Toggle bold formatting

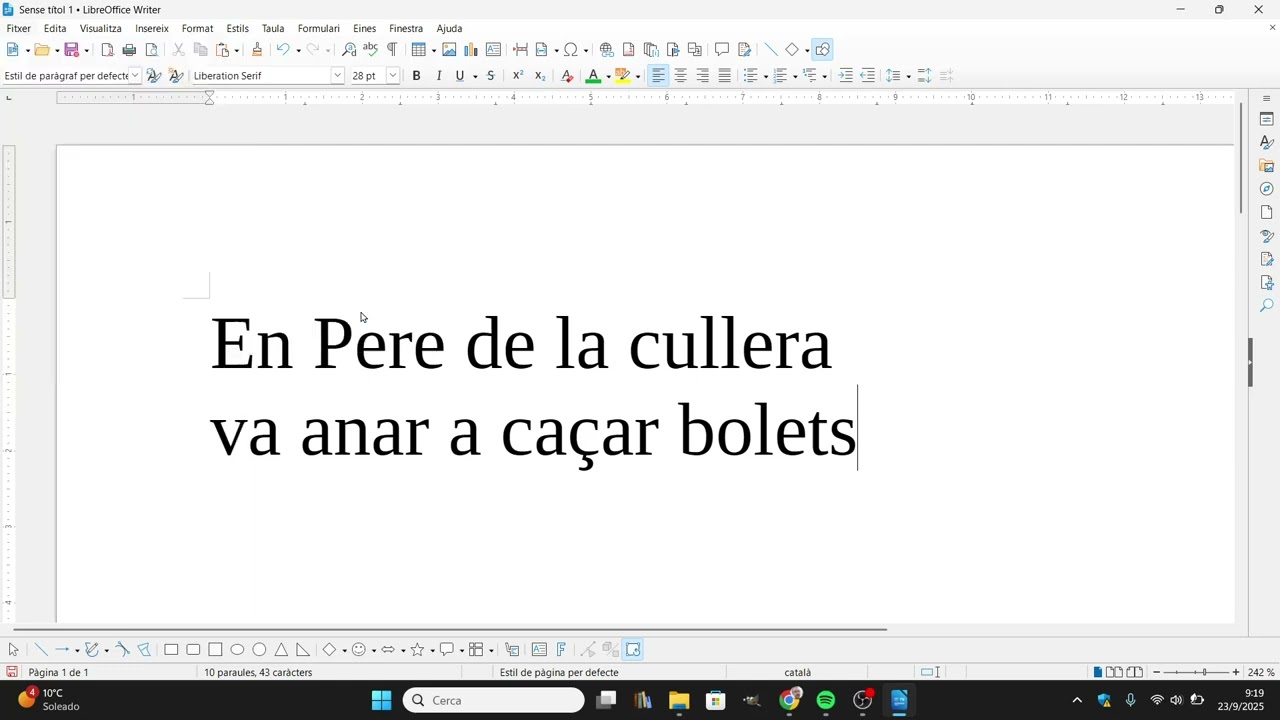coord(417,76)
